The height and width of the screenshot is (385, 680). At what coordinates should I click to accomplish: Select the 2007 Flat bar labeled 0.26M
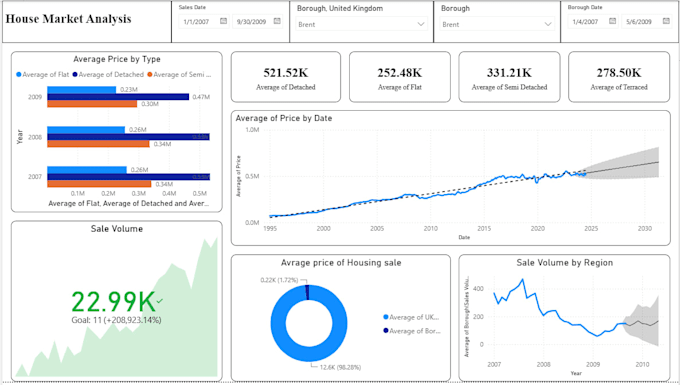(87, 170)
